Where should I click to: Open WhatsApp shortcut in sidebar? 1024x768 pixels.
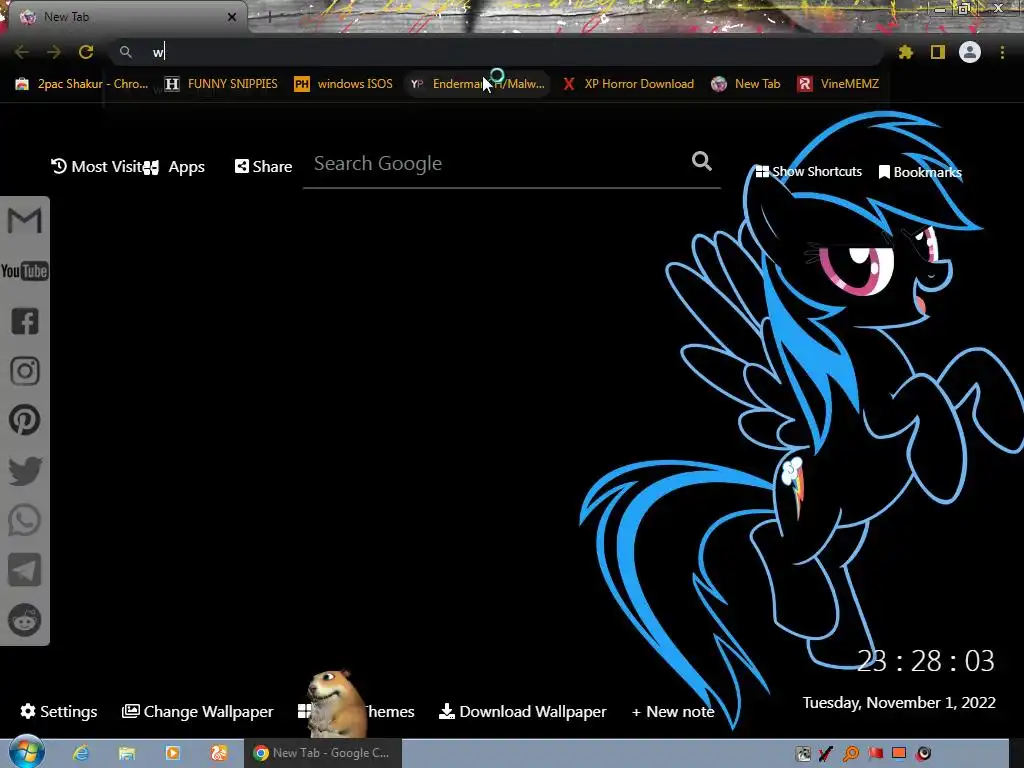tap(25, 520)
